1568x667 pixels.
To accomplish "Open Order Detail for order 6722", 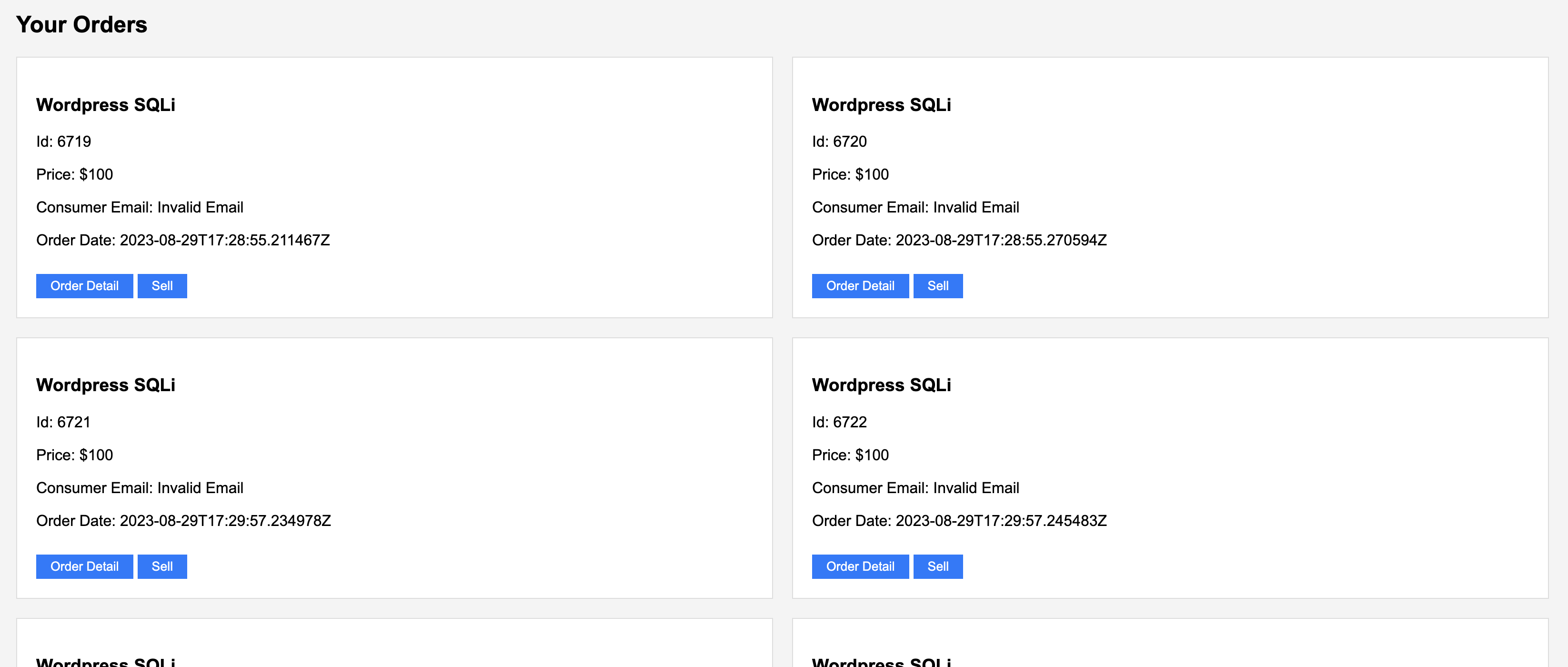I will (x=859, y=566).
